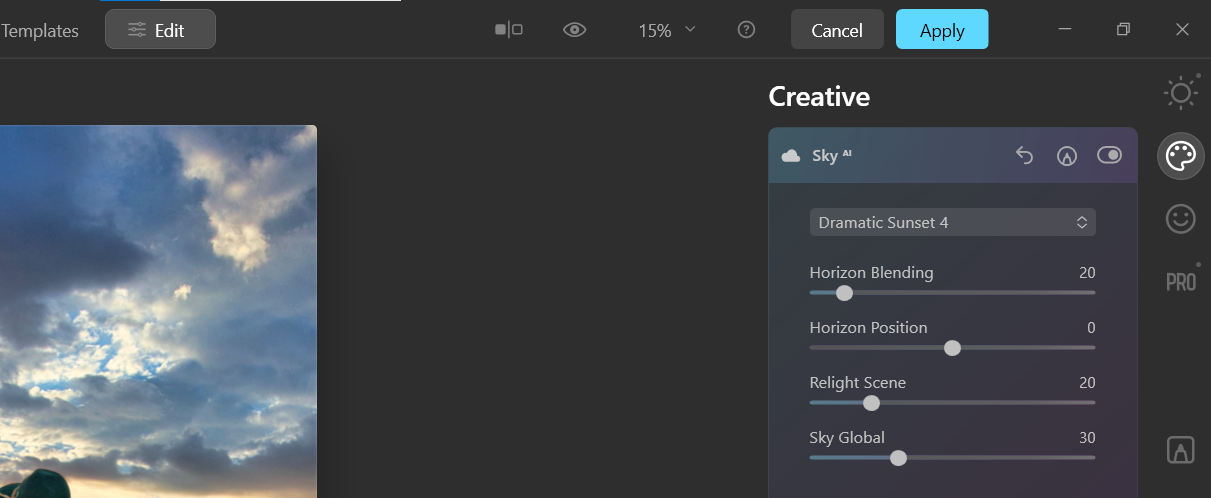Toggle the Sky AI effect switch
The image size is (1211, 498).
tap(1110, 155)
